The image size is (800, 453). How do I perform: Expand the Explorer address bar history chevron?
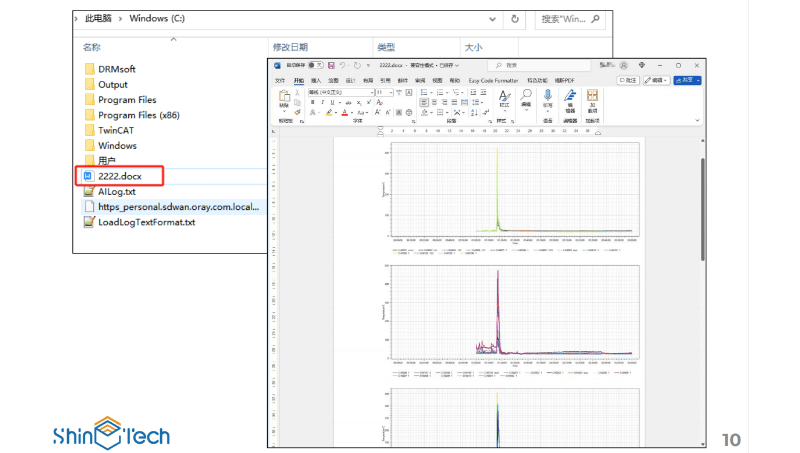(x=492, y=19)
